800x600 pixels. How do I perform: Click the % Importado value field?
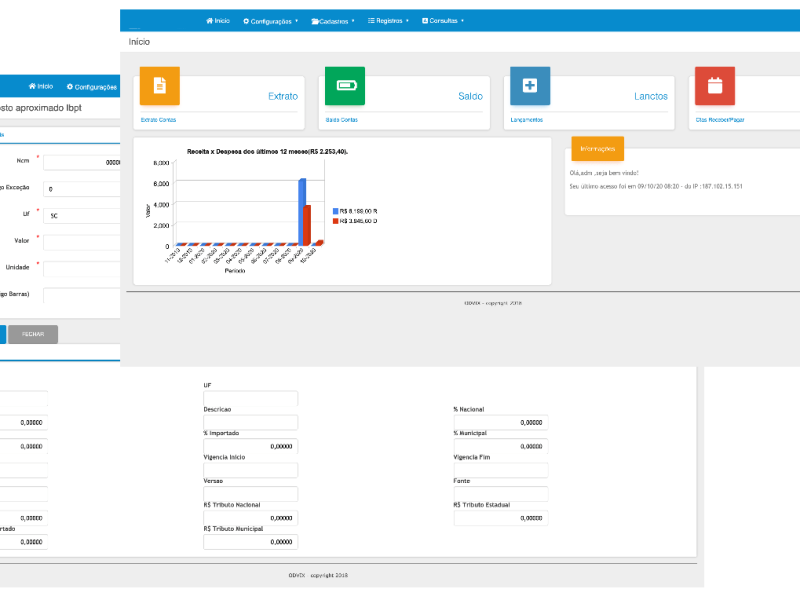coord(251,446)
